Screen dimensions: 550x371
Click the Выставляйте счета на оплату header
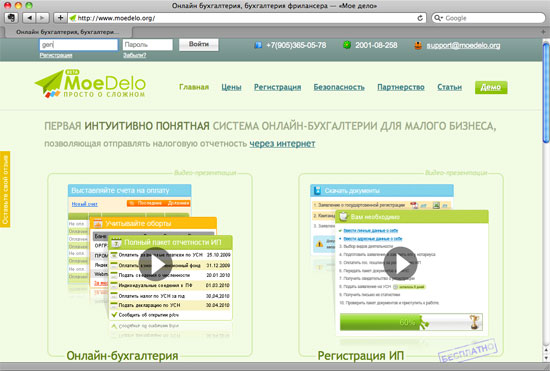(129, 190)
